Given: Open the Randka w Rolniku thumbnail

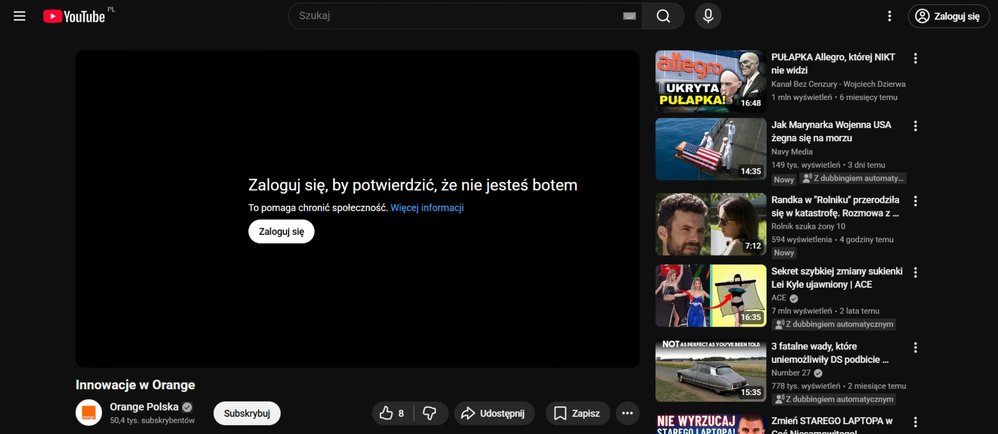Looking at the screenshot, I should coord(710,225).
